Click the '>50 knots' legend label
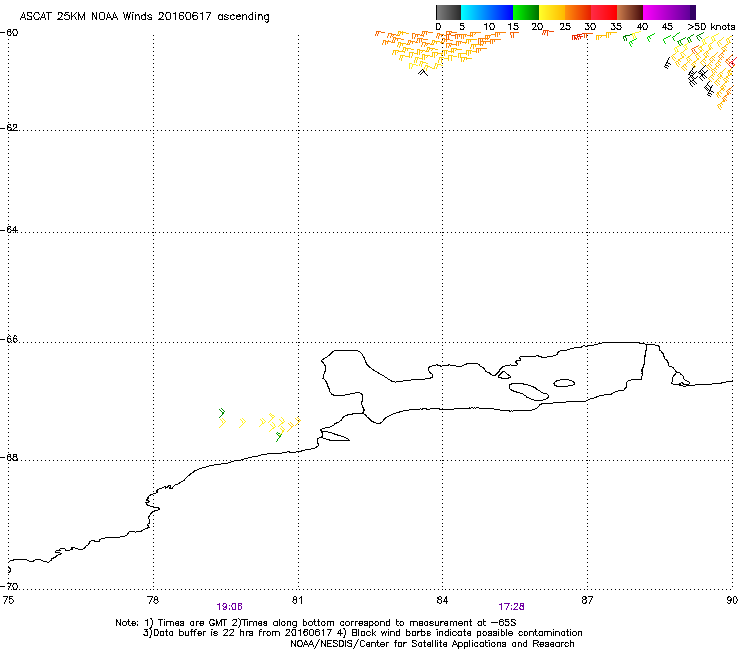 pyautogui.click(x=711, y=27)
